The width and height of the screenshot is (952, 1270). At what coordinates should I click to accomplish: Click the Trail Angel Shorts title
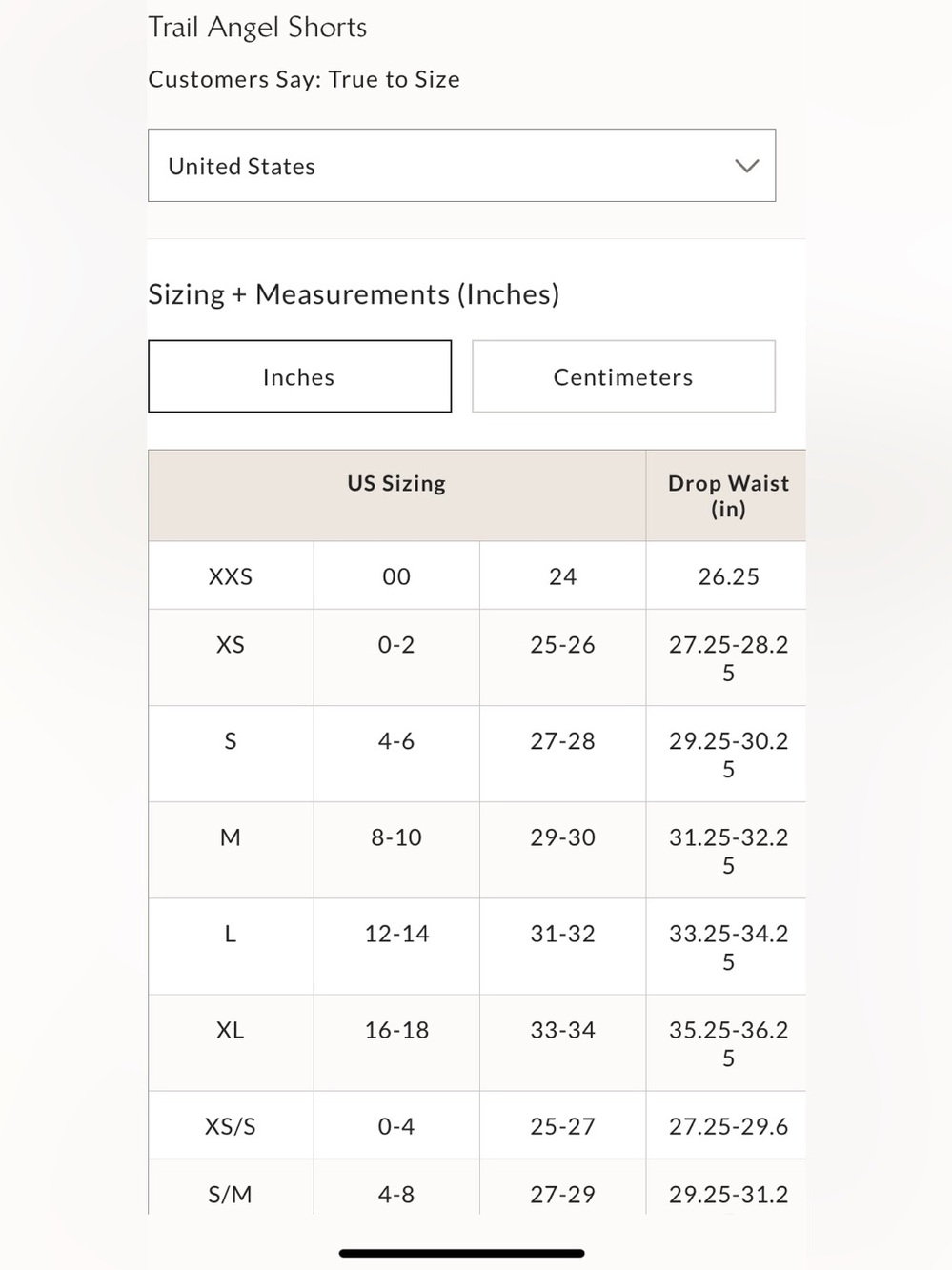(x=257, y=28)
